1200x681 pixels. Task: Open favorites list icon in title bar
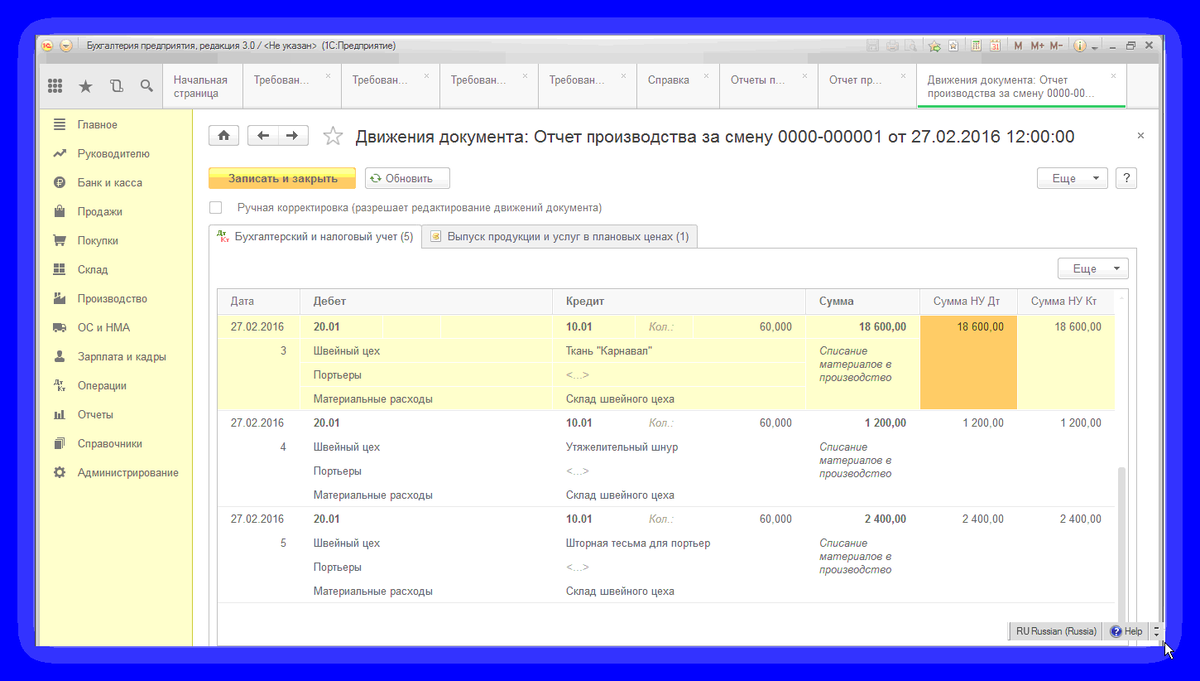point(953,46)
